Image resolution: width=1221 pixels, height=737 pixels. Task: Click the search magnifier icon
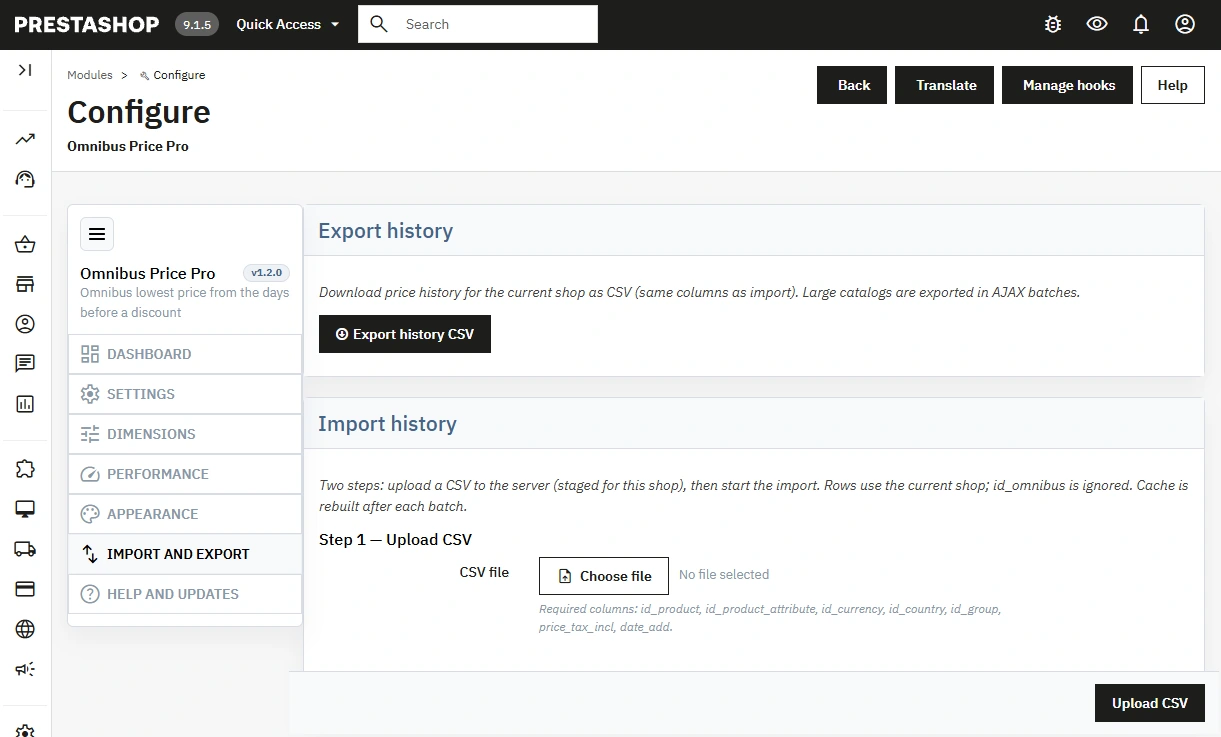pos(379,24)
